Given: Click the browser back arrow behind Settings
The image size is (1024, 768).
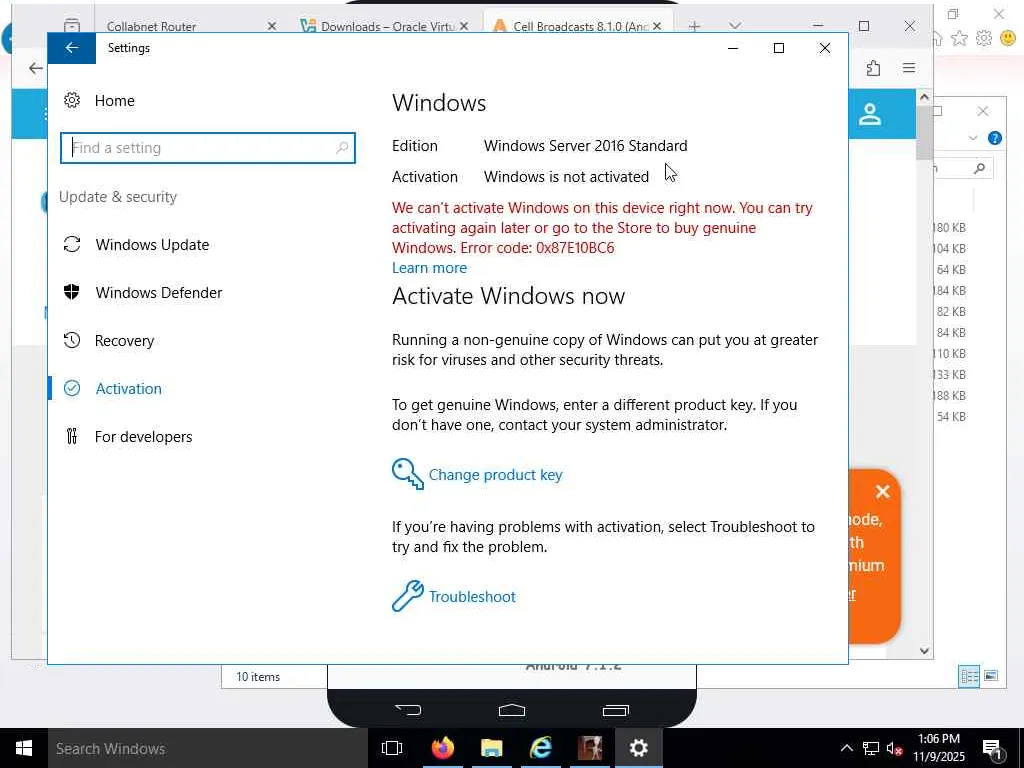Looking at the screenshot, I should [35, 68].
